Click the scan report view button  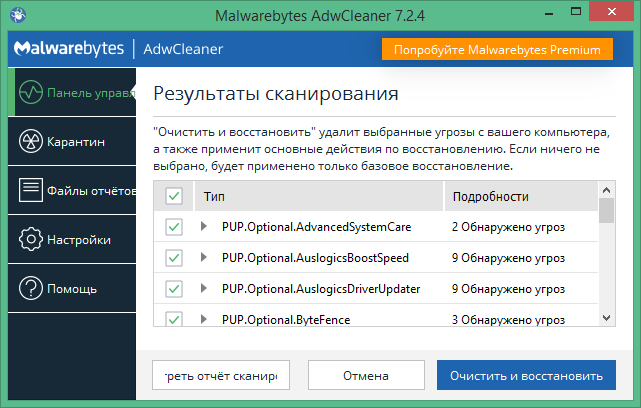pos(221,375)
